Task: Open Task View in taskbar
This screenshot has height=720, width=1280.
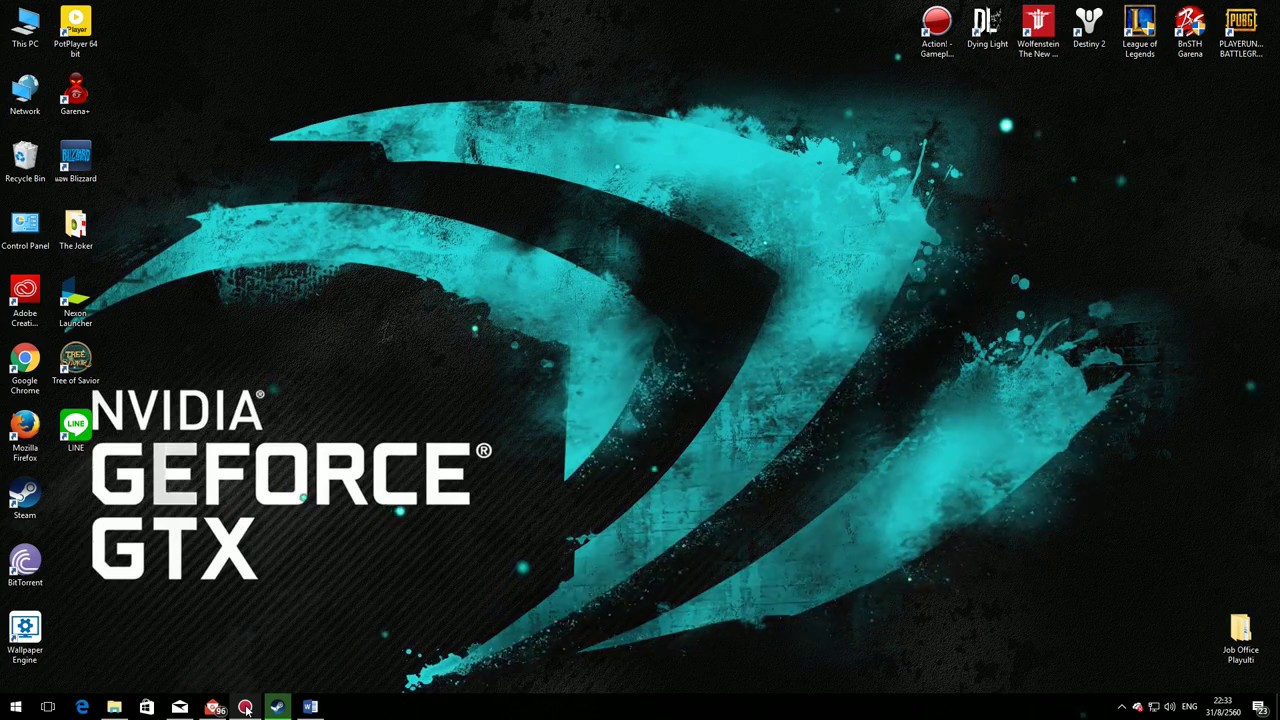Action: [x=48, y=707]
